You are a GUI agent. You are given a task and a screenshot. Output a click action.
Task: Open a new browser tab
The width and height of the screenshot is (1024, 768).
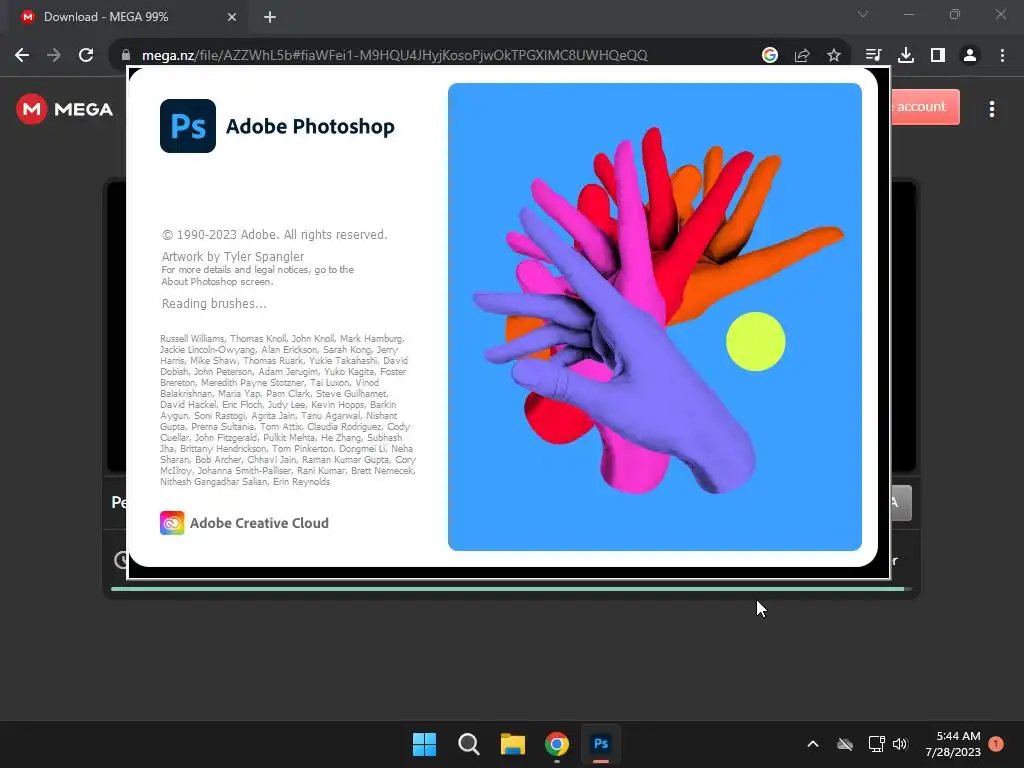tap(270, 17)
